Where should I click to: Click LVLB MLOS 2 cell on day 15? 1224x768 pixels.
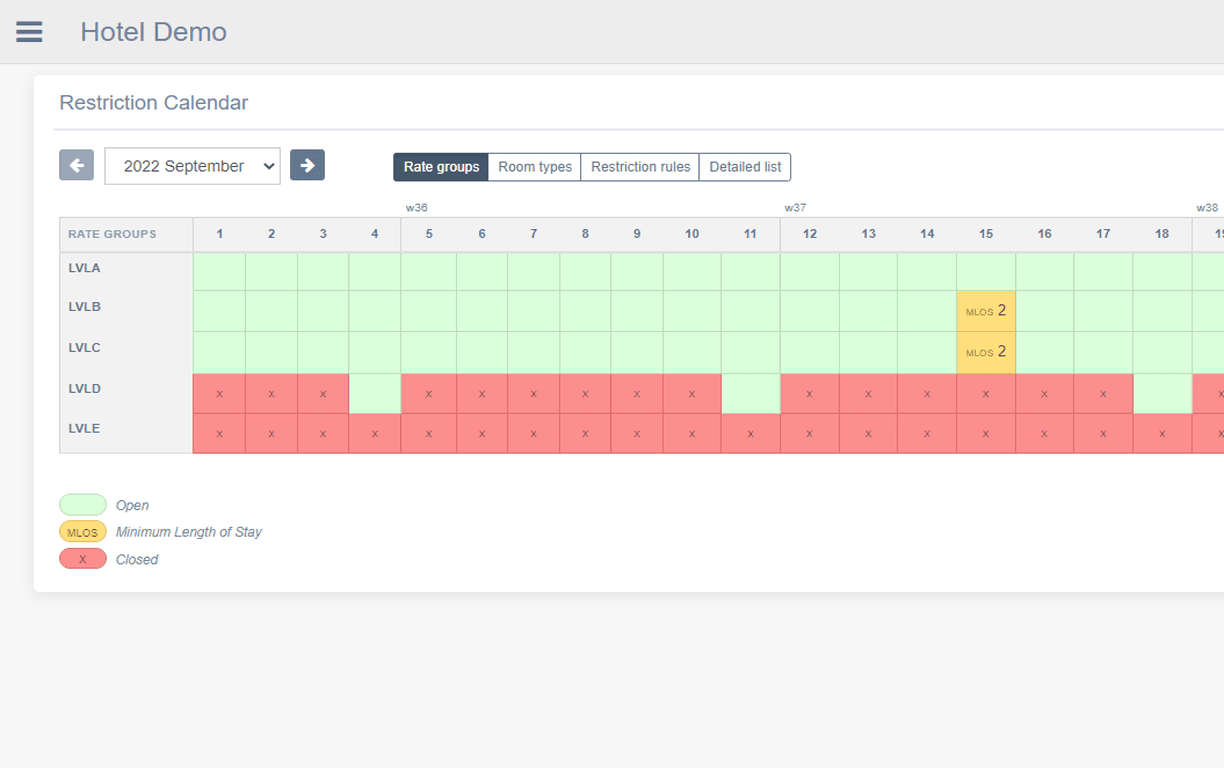click(x=986, y=311)
